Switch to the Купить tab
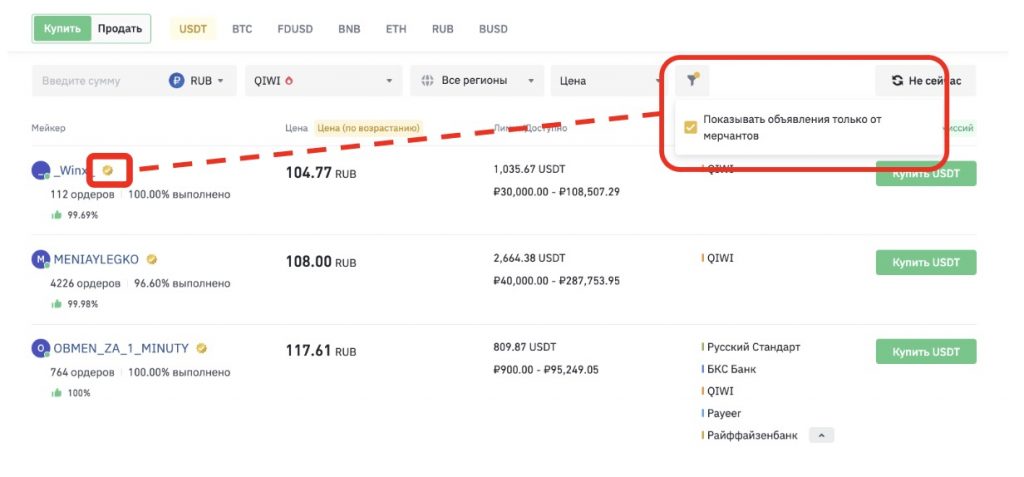 (x=62, y=29)
